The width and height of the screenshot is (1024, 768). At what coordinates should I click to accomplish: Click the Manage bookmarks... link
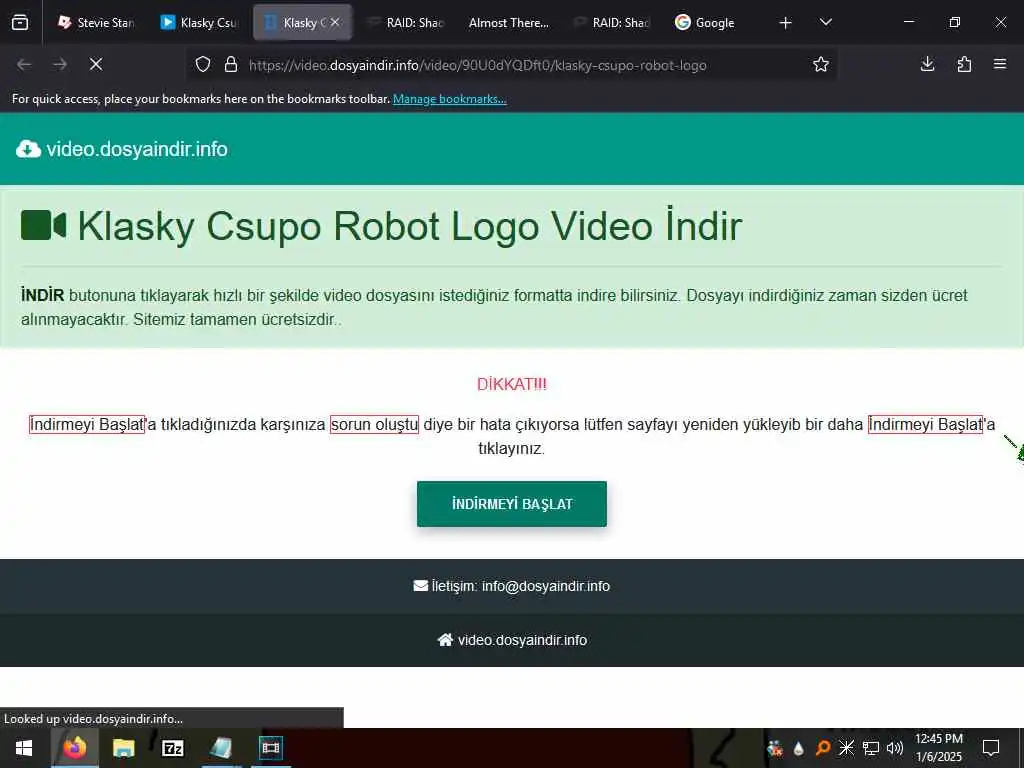tap(449, 99)
